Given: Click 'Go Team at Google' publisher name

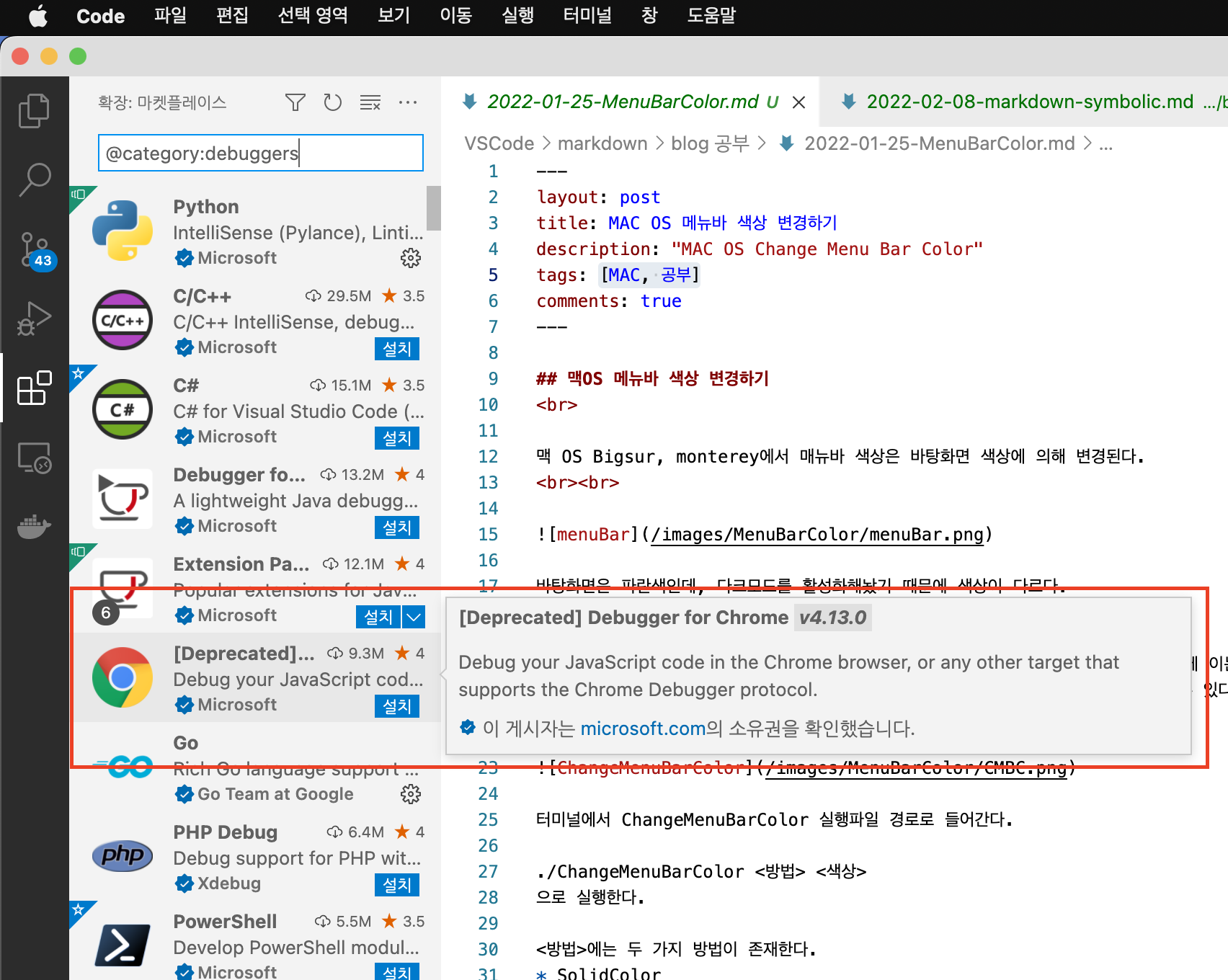Looking at the screenshot, I should click(275, 794).
